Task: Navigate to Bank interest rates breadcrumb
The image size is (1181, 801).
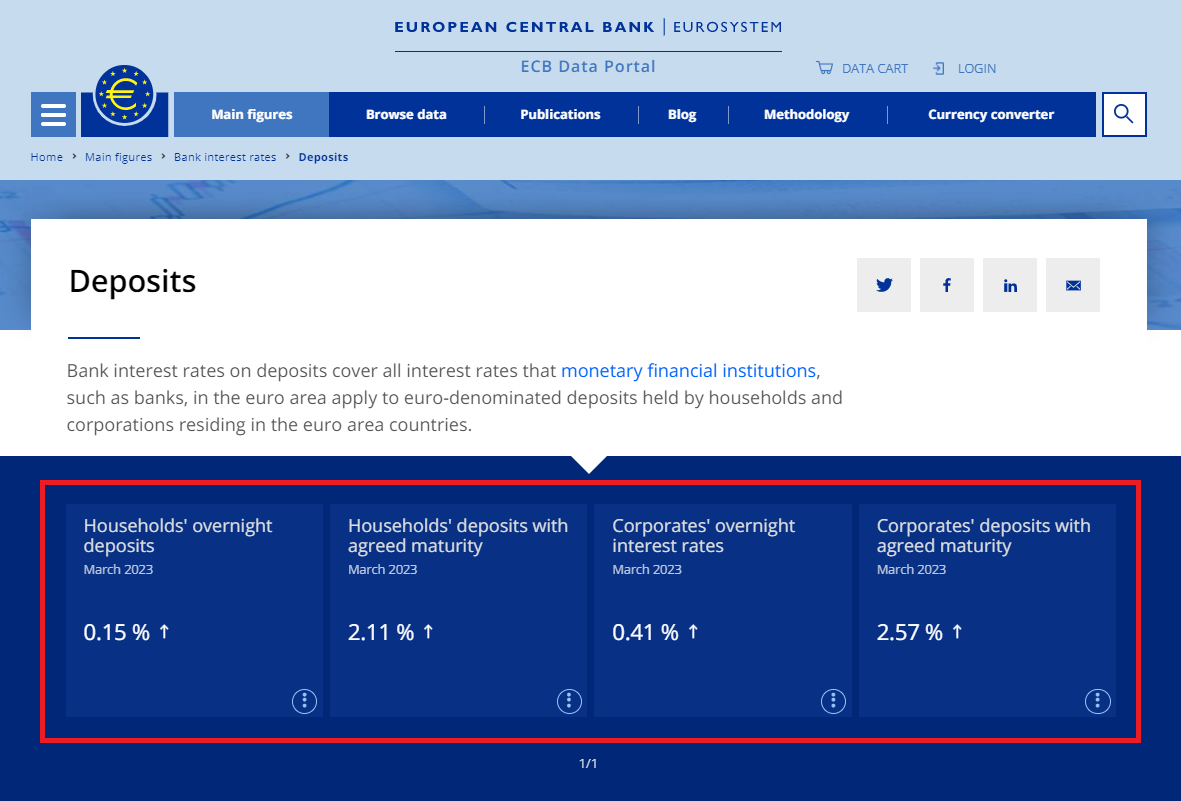Action: pyautogui.click(x=225, y=157)
